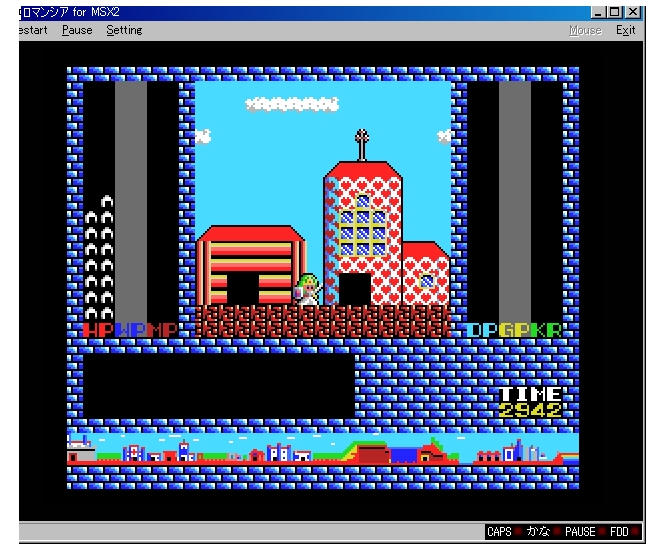The image size is (646, 544).
Task: Close the emulator window
Action: click(x=632, y=12)
